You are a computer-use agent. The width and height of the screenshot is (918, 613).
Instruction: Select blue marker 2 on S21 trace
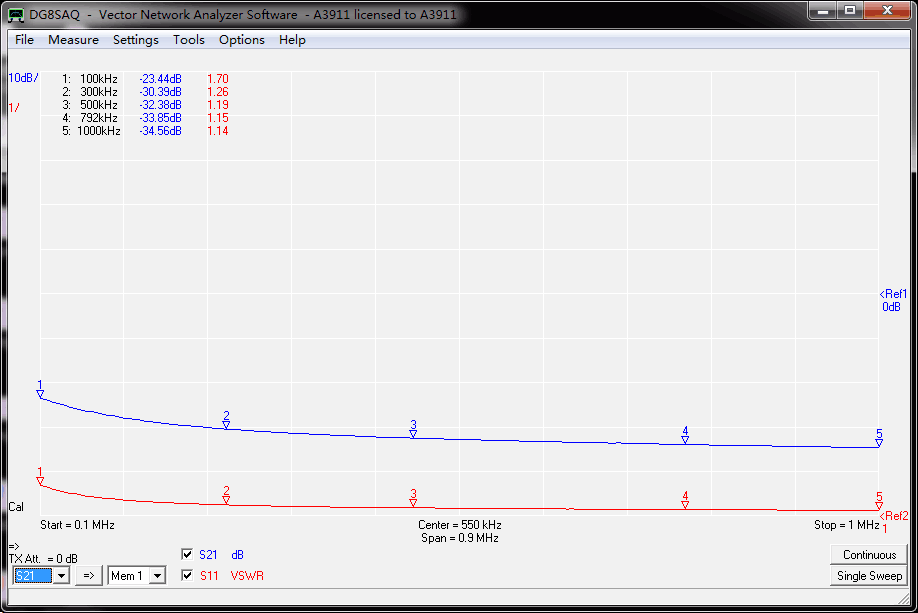point(226,420)
